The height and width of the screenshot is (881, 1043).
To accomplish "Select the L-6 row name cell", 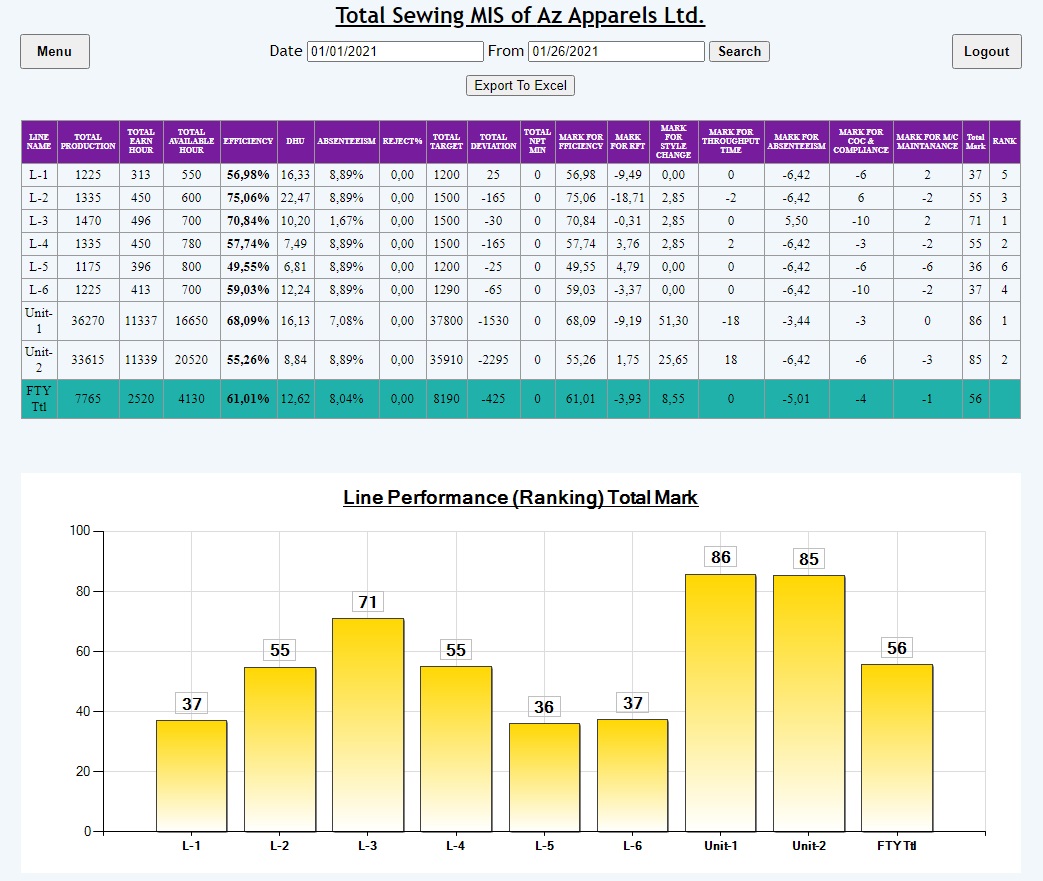I will [39, 289].
